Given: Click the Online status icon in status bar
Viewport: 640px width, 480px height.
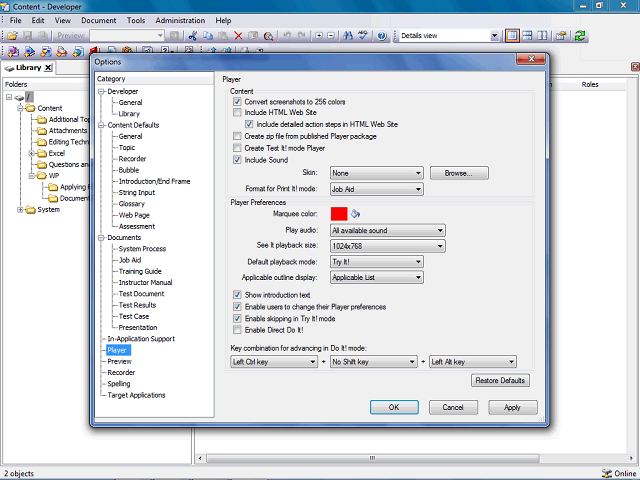Looking at the screenshot, I should (607, 473).
